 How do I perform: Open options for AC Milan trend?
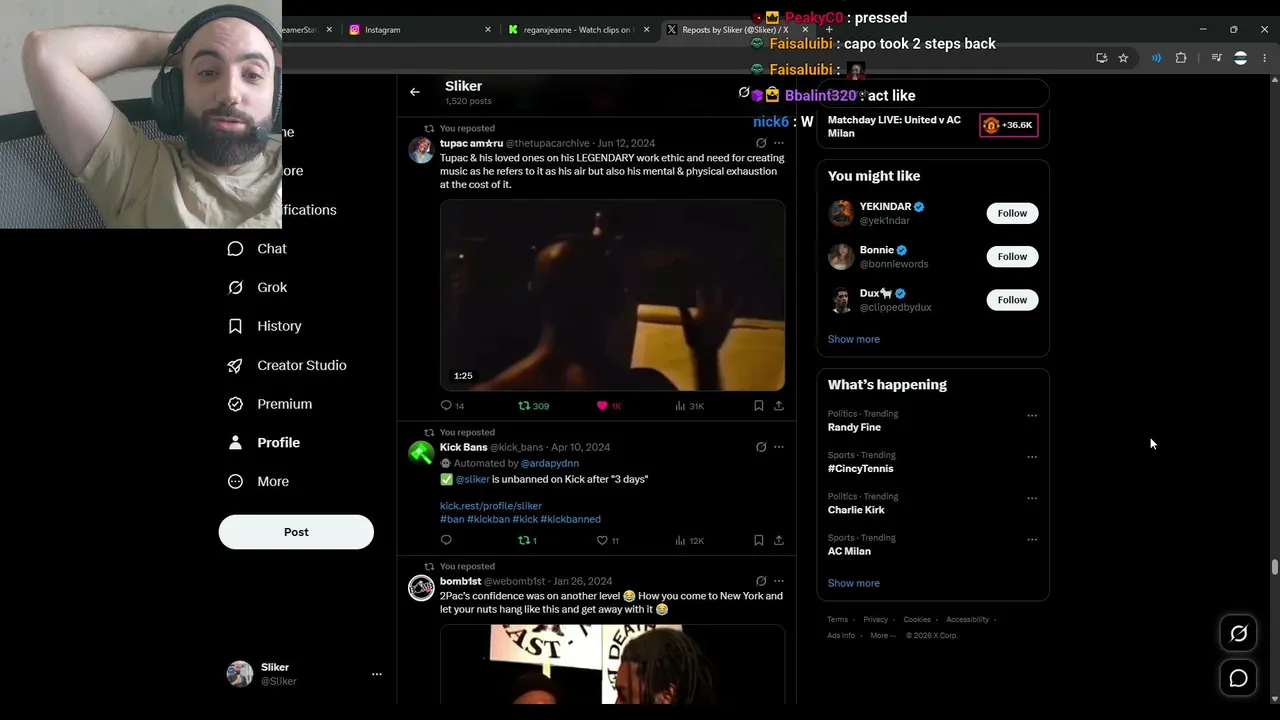tap(1032, 539)
